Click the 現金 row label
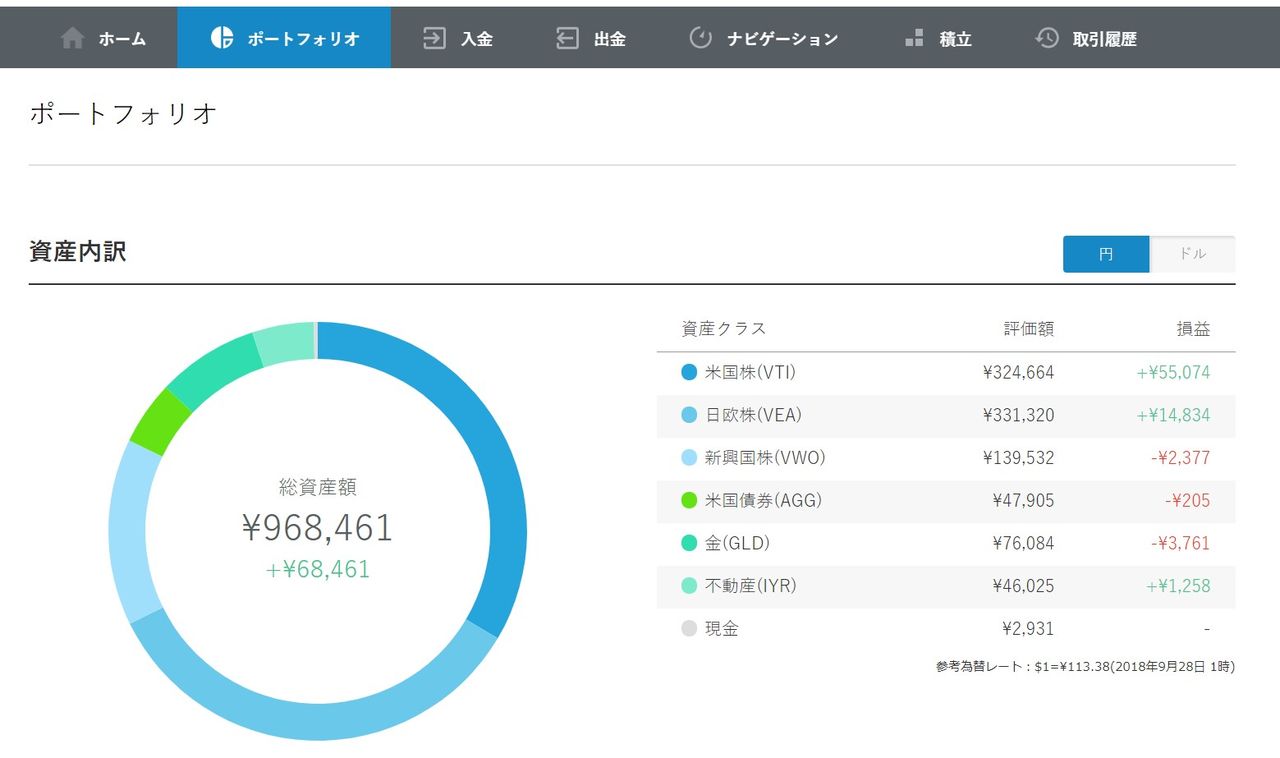1280x758 pixels. (x=722, y=629)
